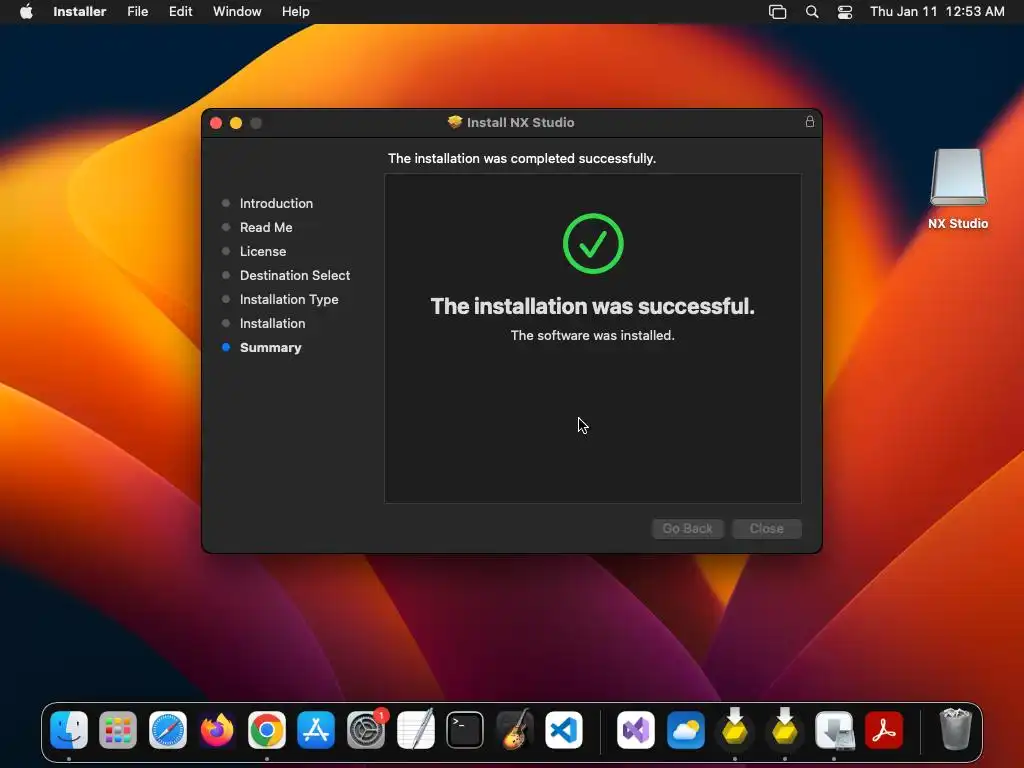Click the Introduction step in sidebar
This screenshot has height=768, width=1024.
tap(276, 203)
